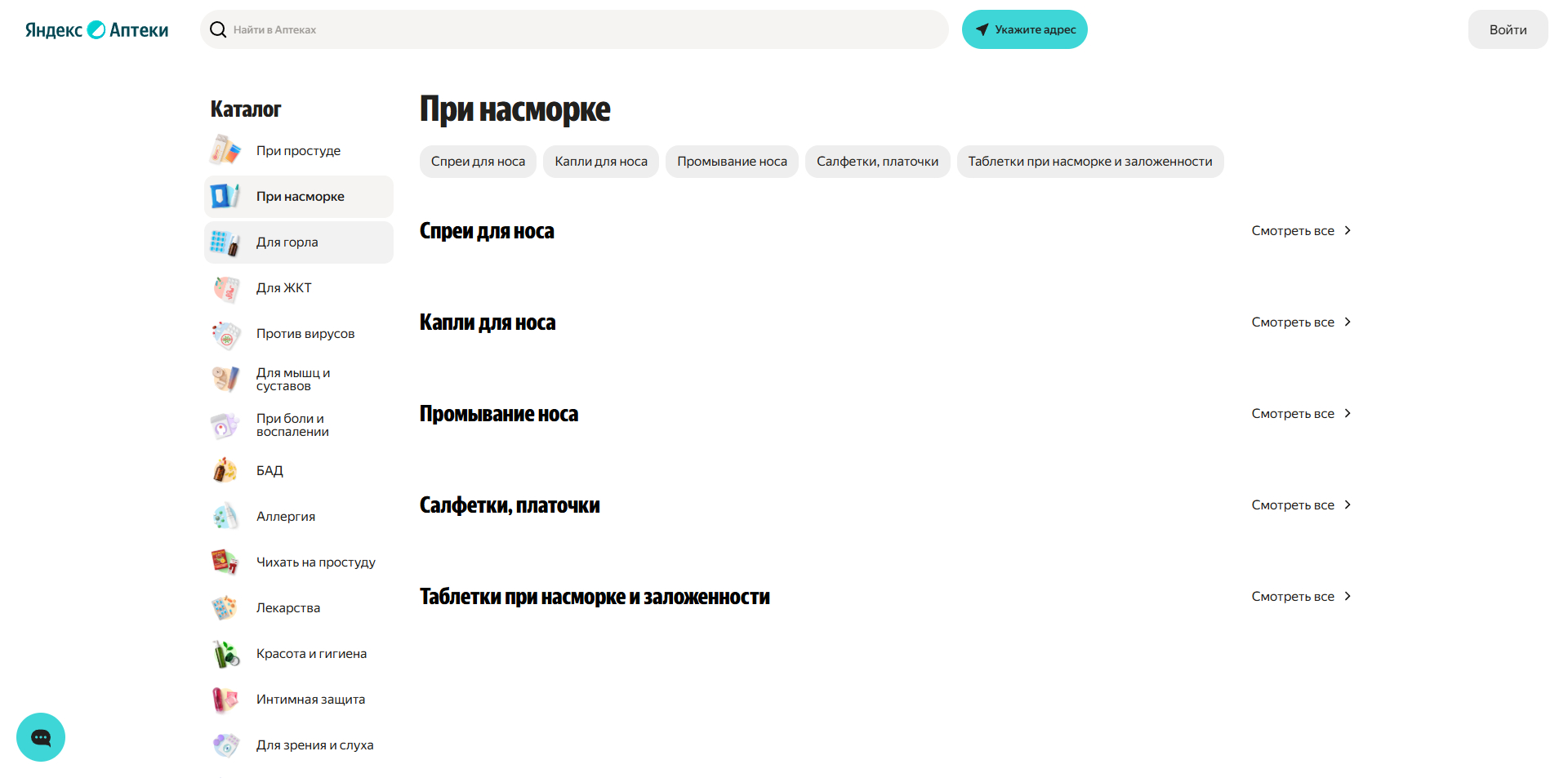Select the БАД category icon
The height and width of the screenshot is (778, 1568).
tap(226, 470)
